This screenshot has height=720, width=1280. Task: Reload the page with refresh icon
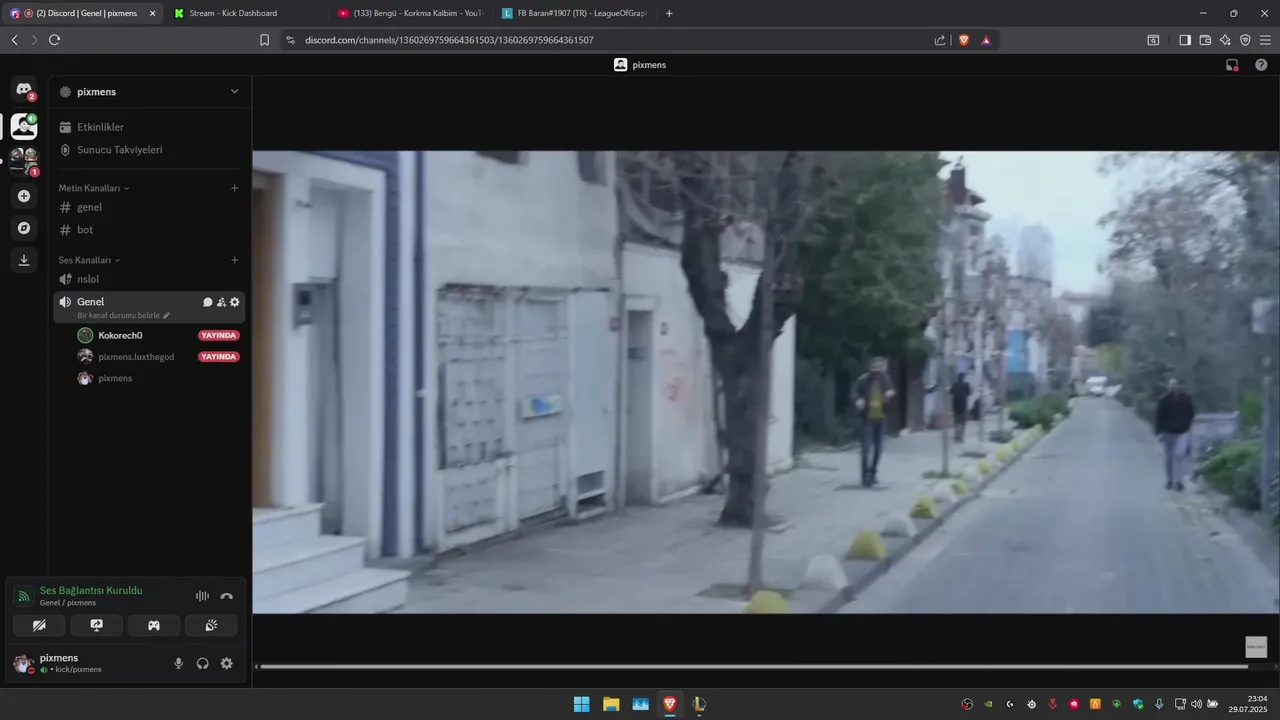[x=54, y=40]
